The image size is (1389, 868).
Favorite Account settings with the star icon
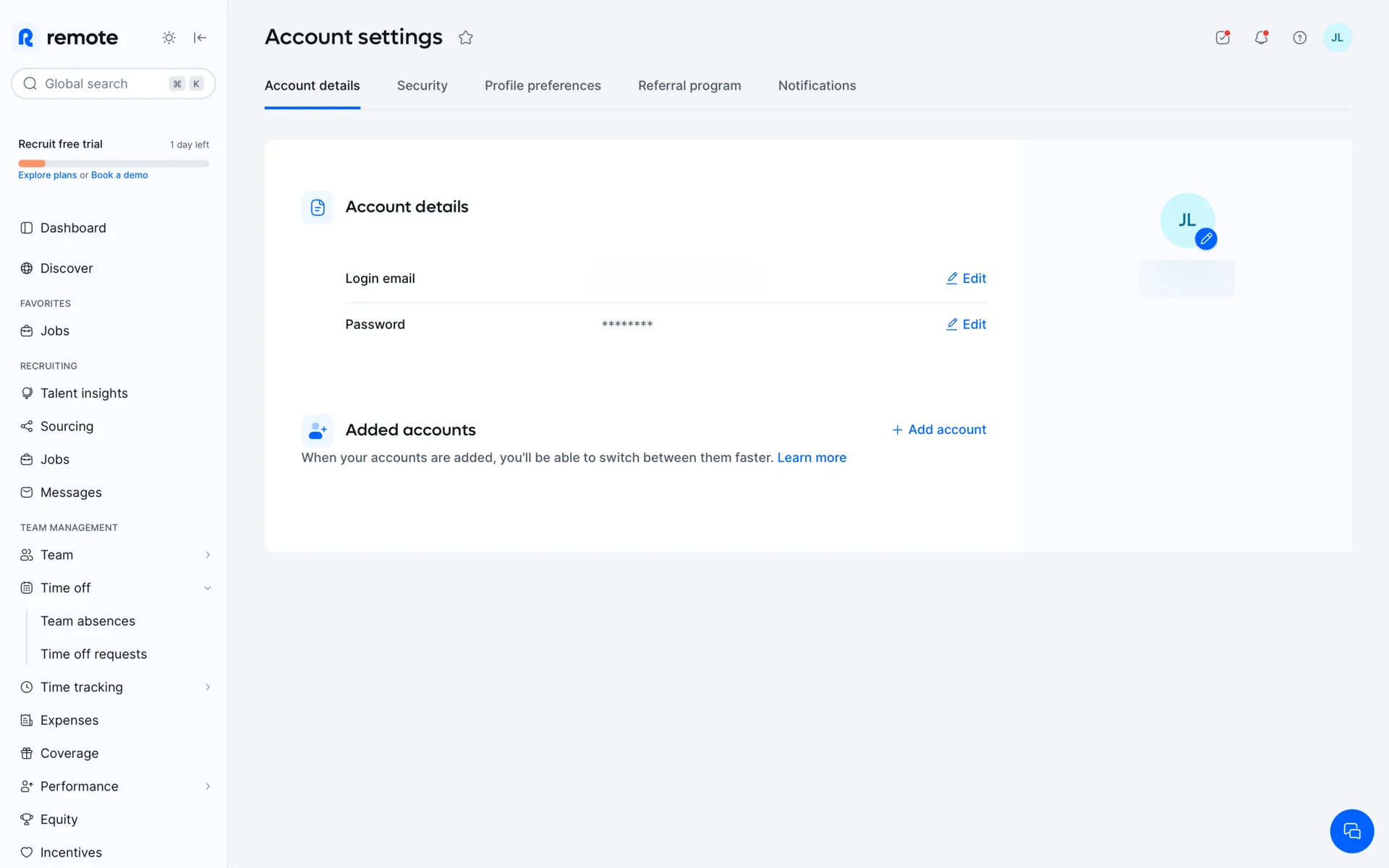click(x=465, y=38)
